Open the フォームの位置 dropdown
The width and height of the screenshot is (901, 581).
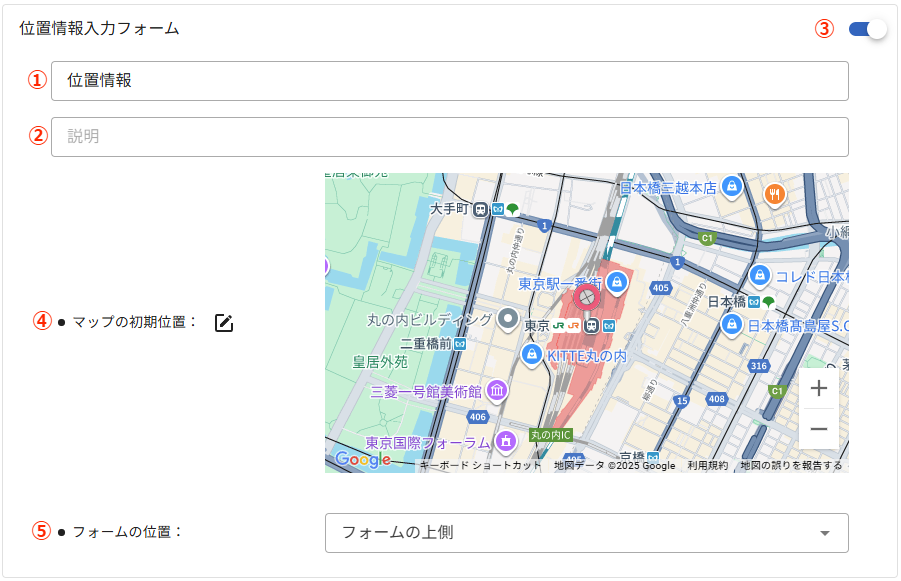pos(586,533)
